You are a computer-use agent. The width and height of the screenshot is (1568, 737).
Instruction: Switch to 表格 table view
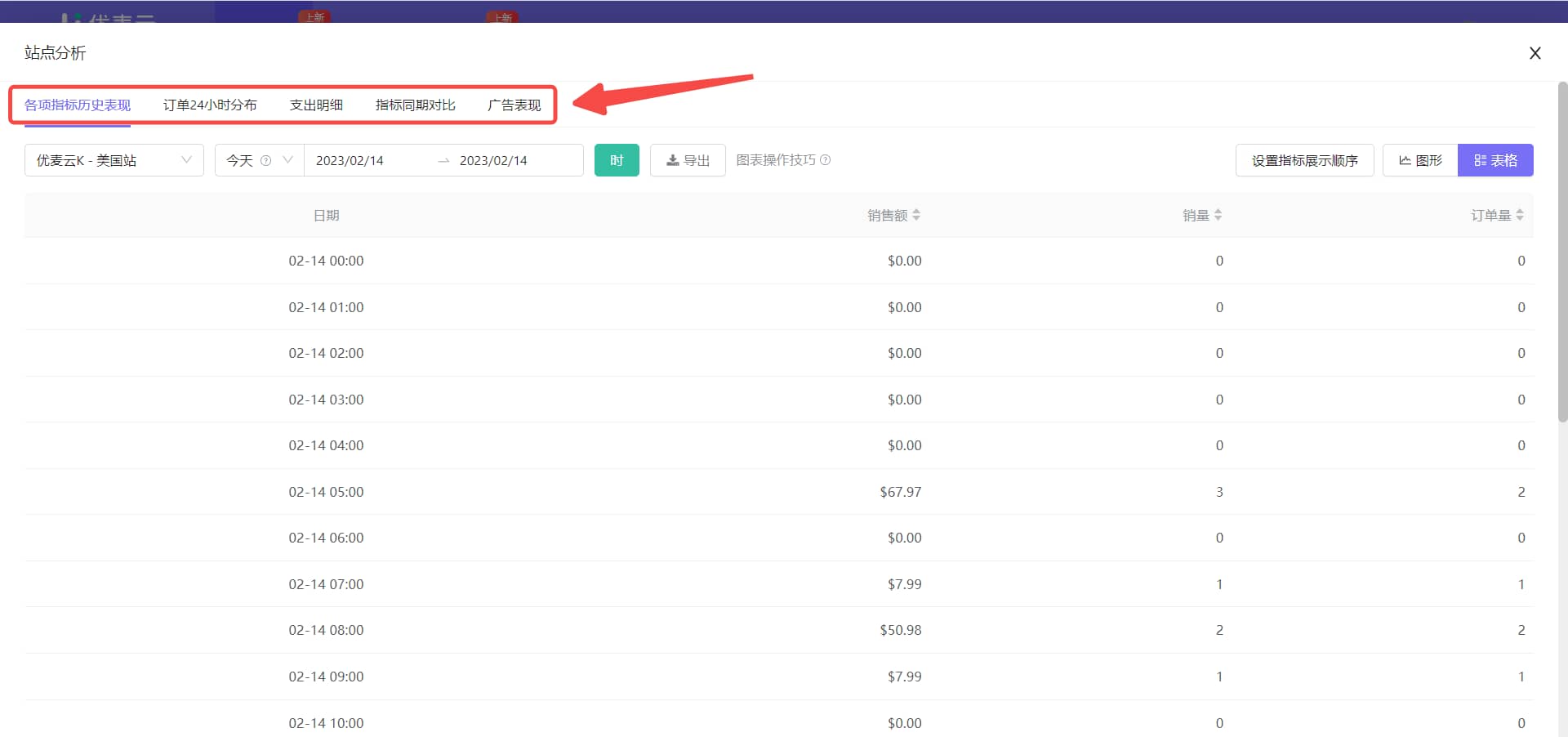point(1495,160)
